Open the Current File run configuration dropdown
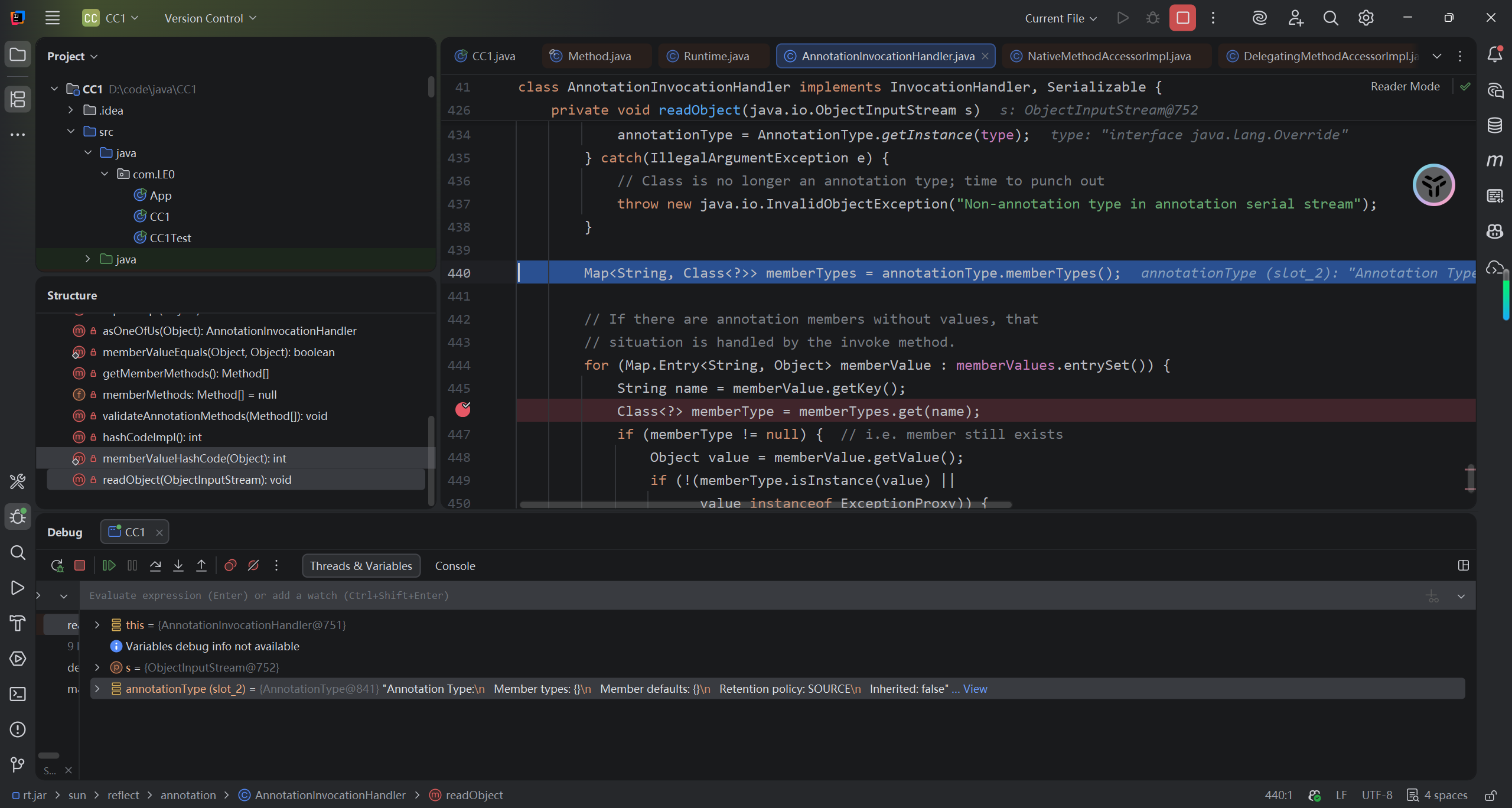 click(x=1061, y=18)
